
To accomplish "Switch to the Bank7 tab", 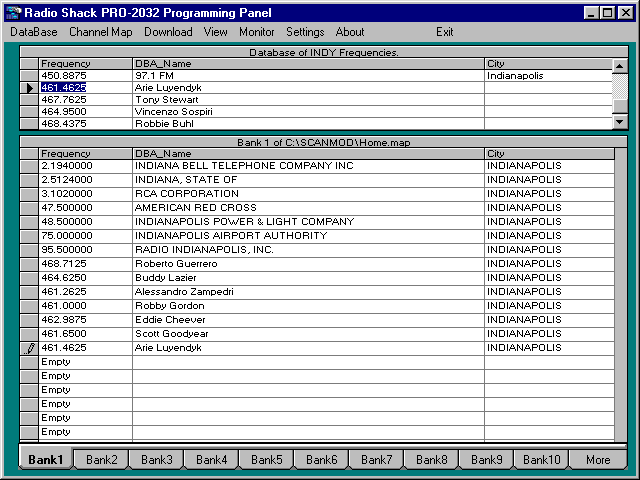I will pos(376,460).
